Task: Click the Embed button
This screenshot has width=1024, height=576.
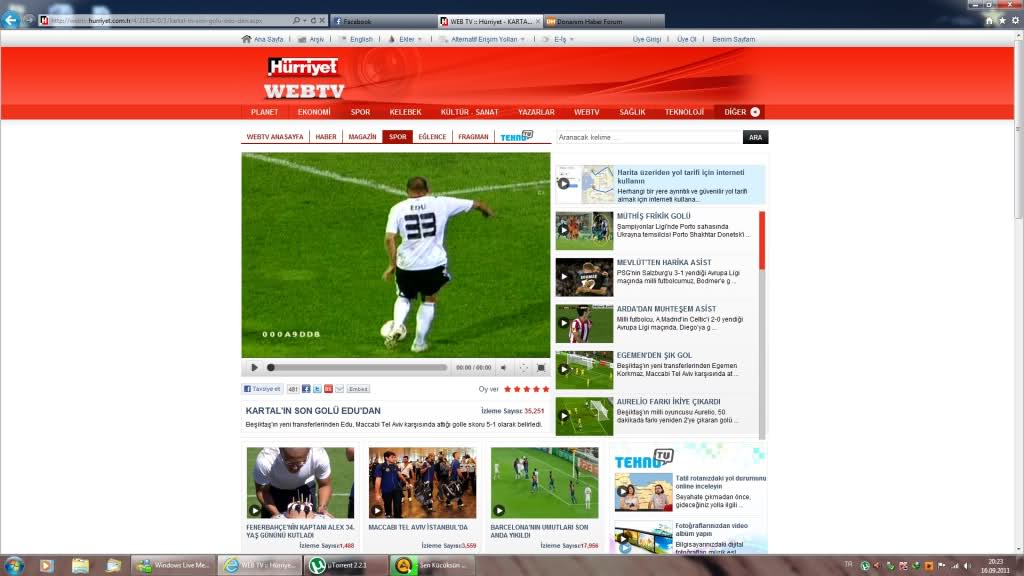Action: tap(358, 389)
